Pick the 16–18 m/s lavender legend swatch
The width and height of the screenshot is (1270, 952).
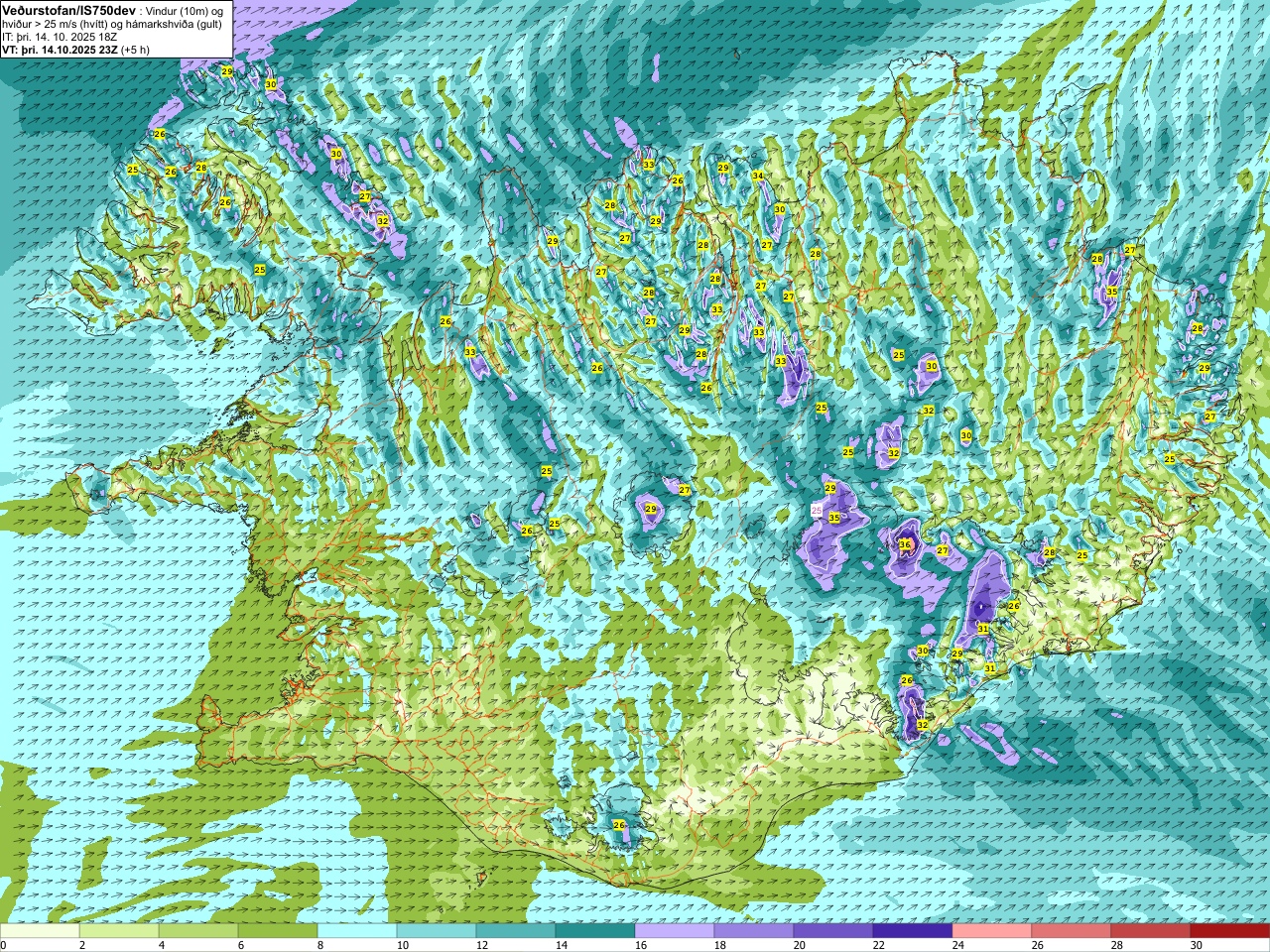[x=675, y=931]
